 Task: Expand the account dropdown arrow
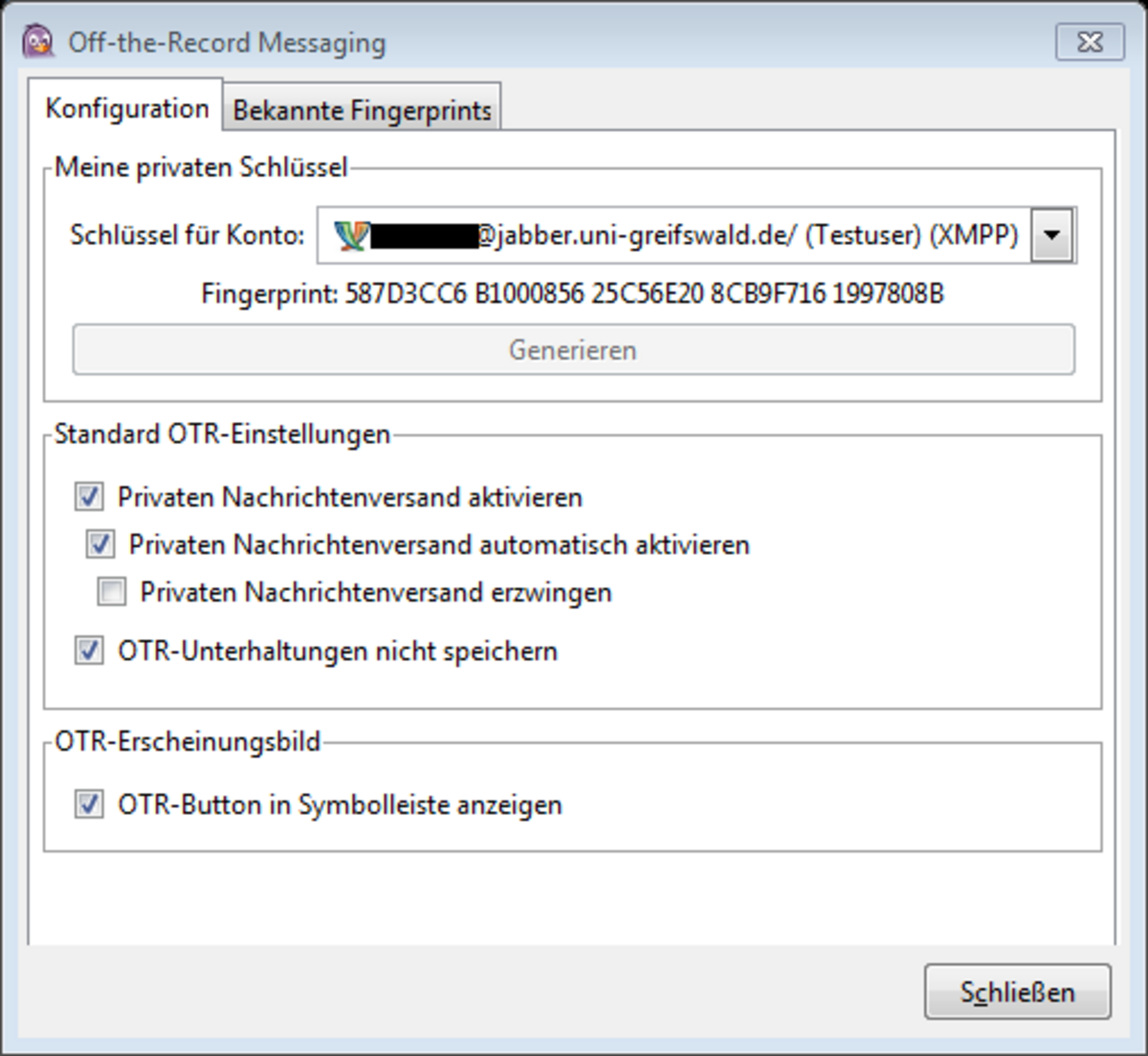pos(1052,235)
